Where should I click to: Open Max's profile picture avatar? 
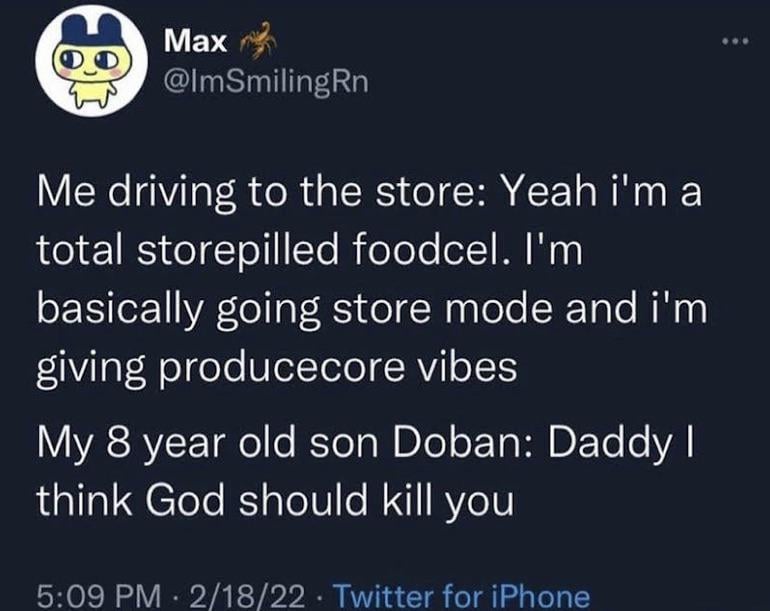click(x=85, y=60)
